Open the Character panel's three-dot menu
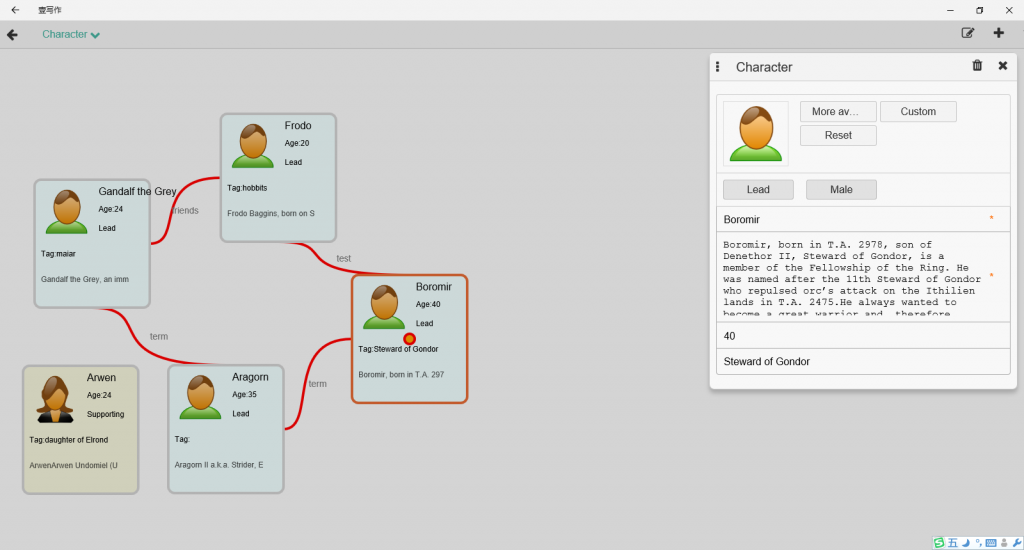 click(x=718, y=67)
